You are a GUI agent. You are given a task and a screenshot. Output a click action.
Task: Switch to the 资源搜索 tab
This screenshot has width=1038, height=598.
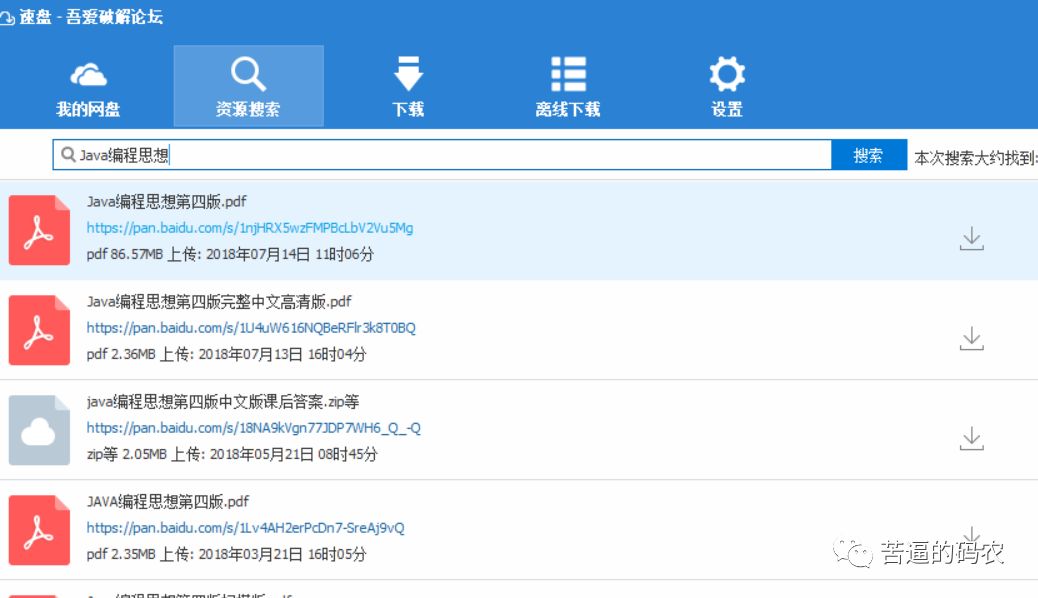pyautogui.click(x=248, y=86)
